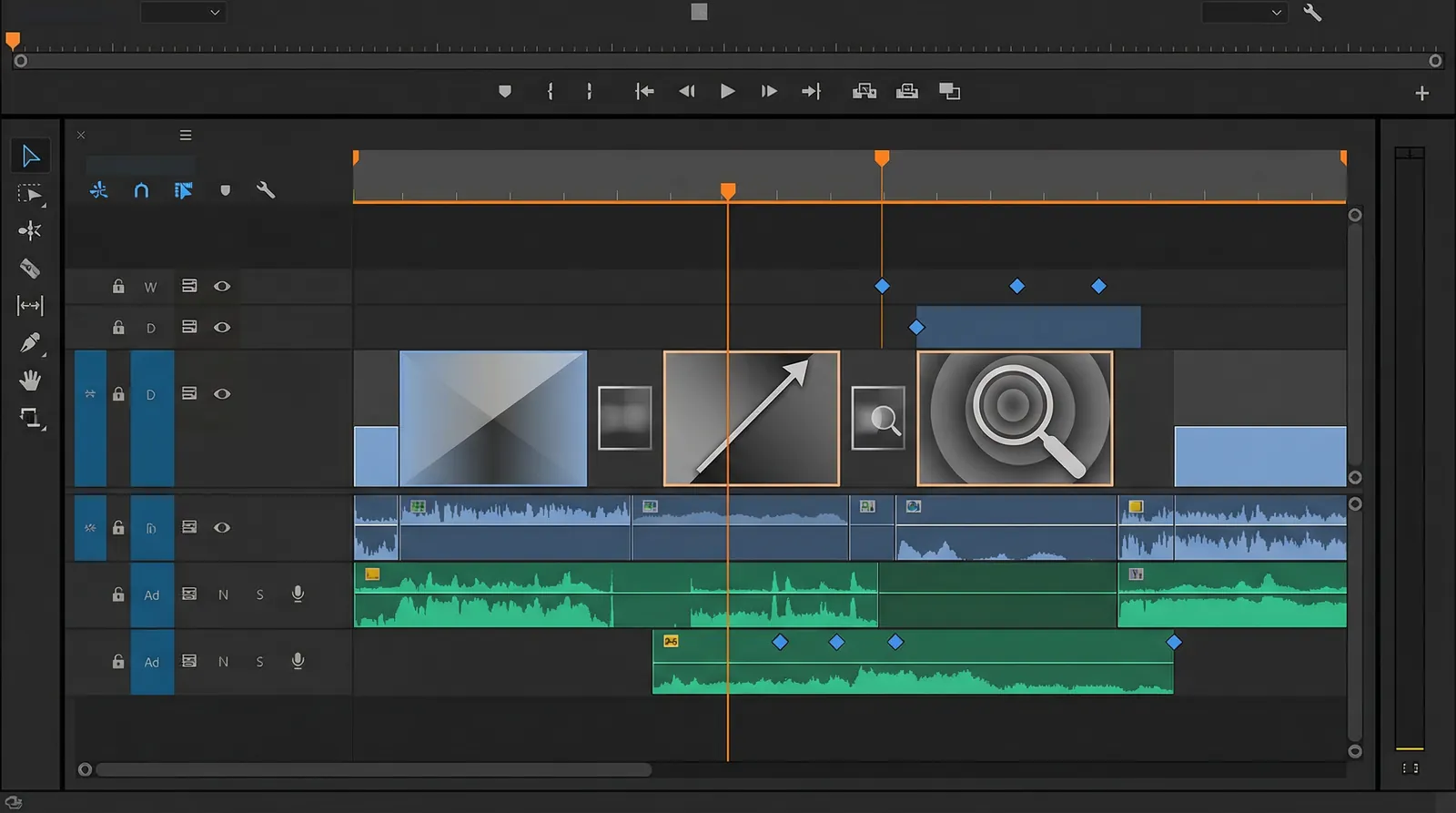Open the dropdown beside the top-right wrench
The width and height of the screenshot is (1456, 813).
pos(1244,13)
